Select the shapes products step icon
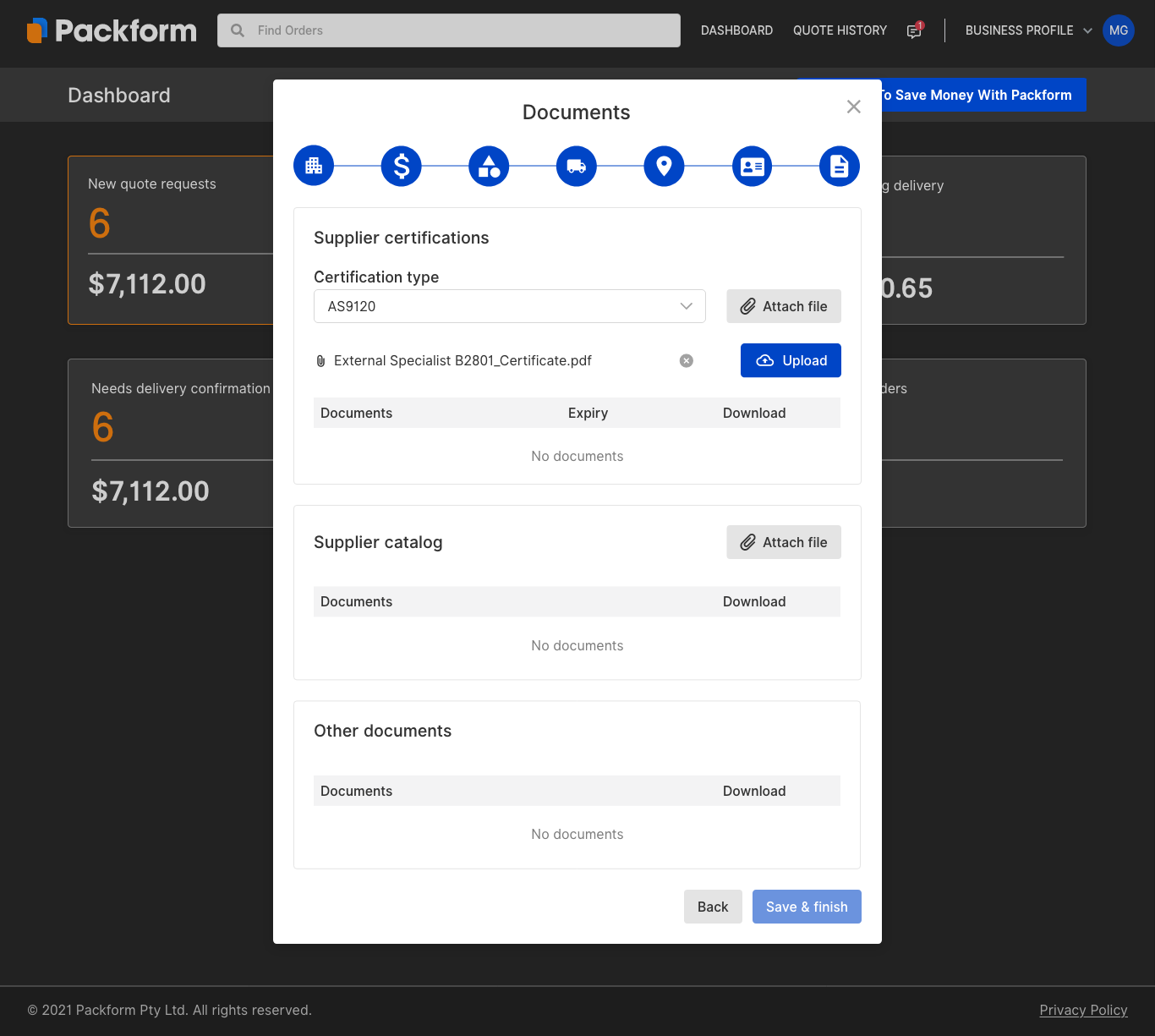This screenshot has width=1155, height=1036. (x=489, y=166)
